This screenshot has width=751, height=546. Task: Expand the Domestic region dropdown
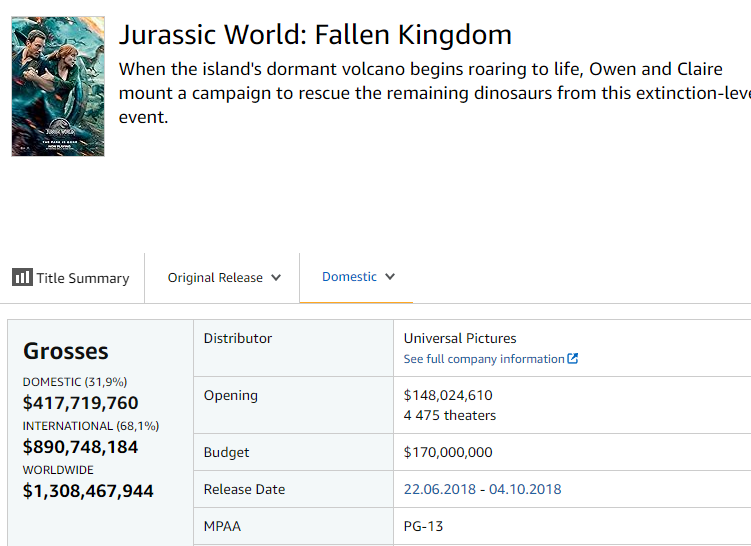[x=358, y=277]
